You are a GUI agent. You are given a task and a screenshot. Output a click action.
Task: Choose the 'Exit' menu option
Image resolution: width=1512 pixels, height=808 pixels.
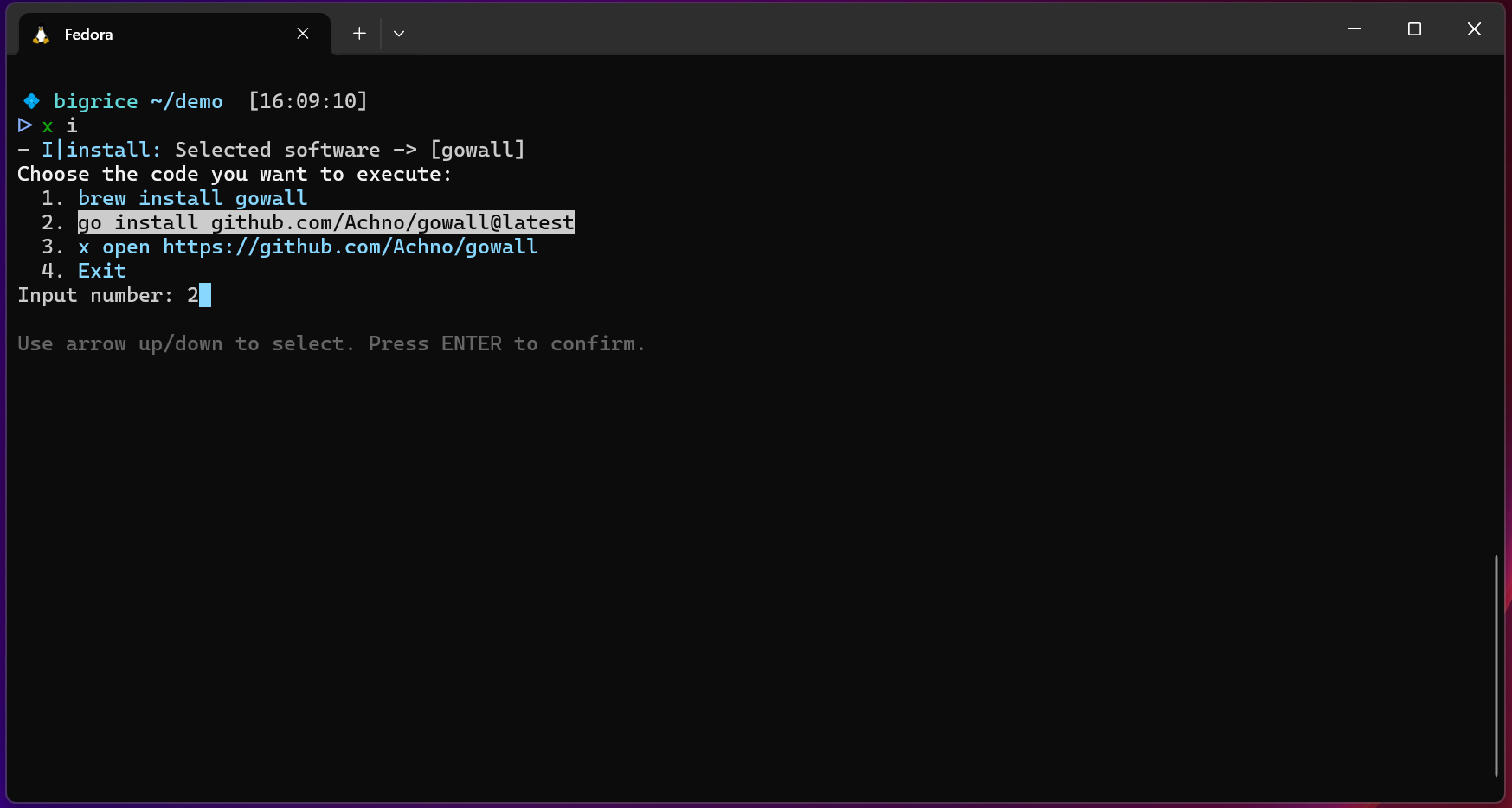coord(102,271)
